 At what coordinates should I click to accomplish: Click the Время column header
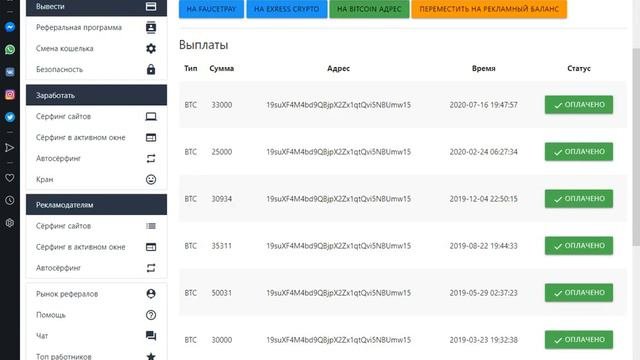484,69
